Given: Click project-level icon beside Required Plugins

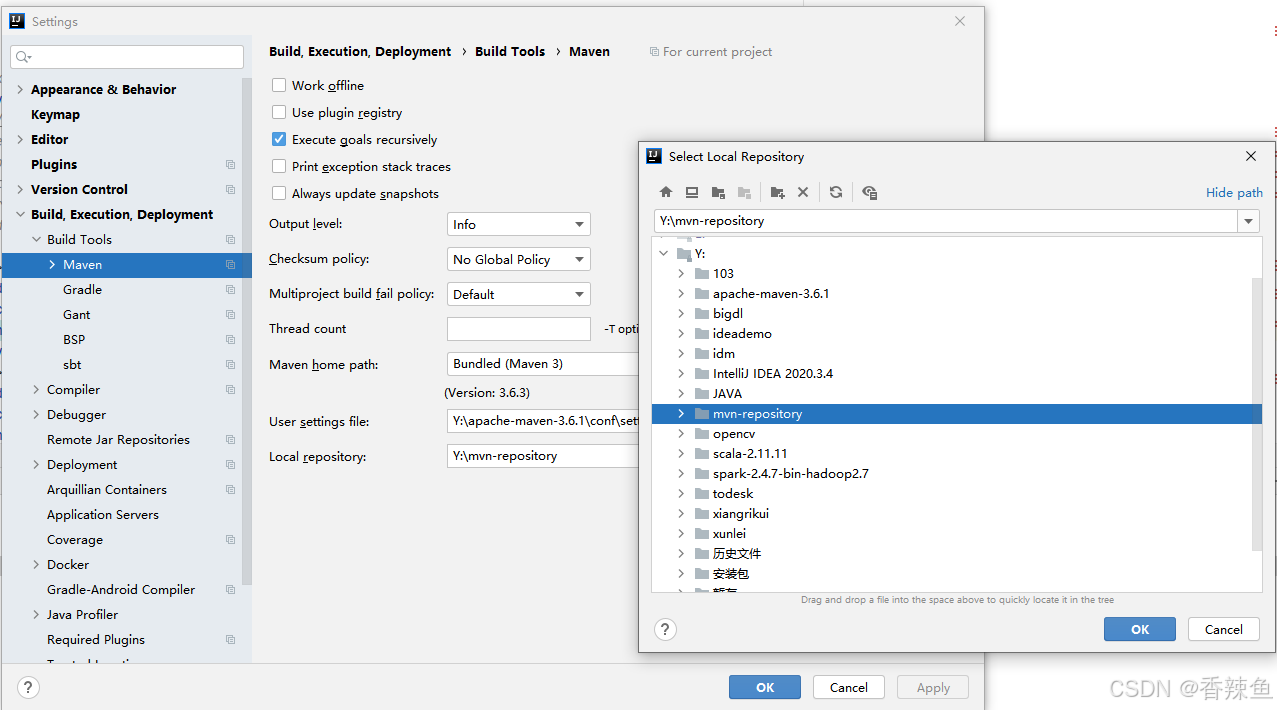Looking at the screenshot, I should pyautogui.click(x=230, y=639).
